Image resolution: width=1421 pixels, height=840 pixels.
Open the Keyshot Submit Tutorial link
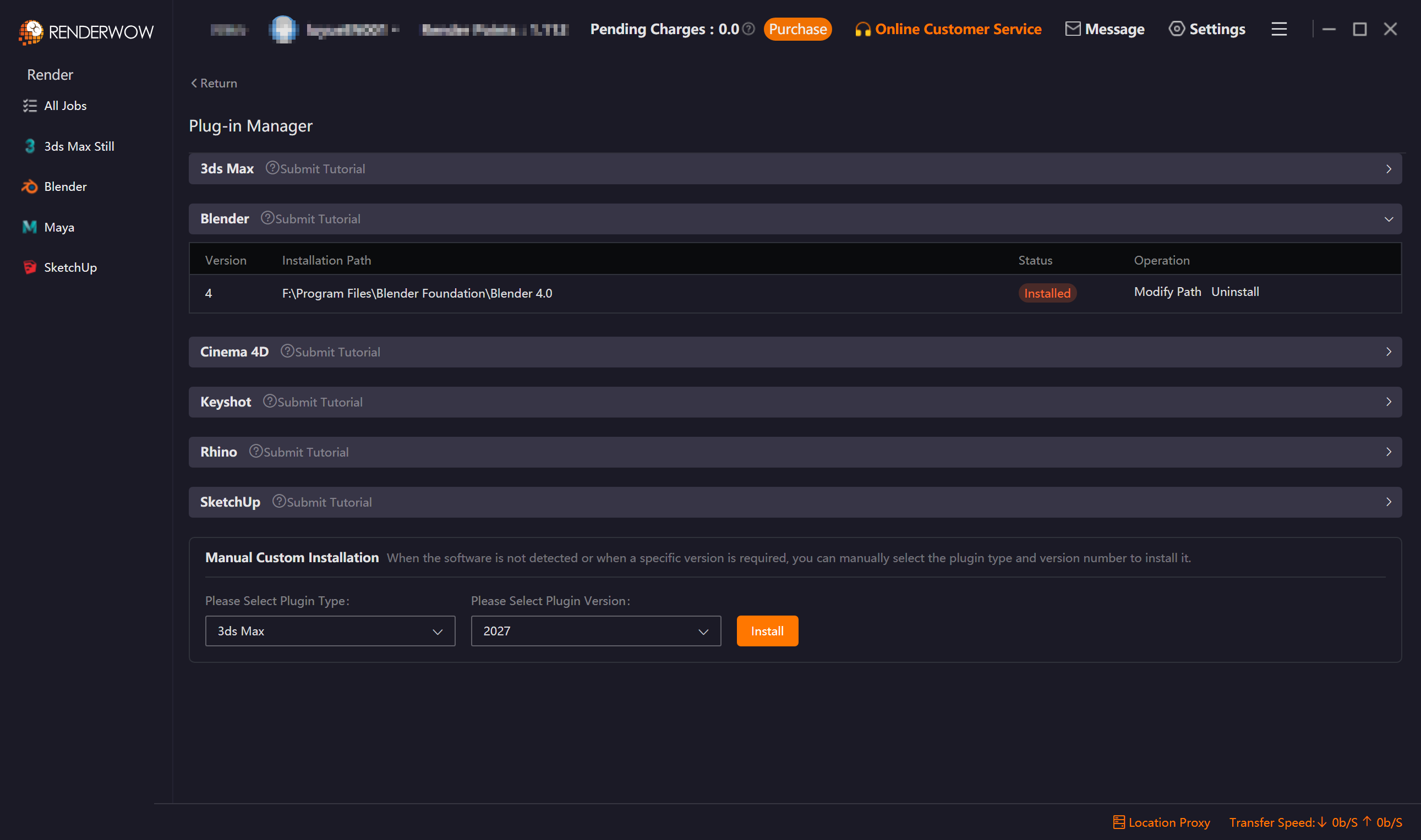pyautogui.click(x=320, y=402)
